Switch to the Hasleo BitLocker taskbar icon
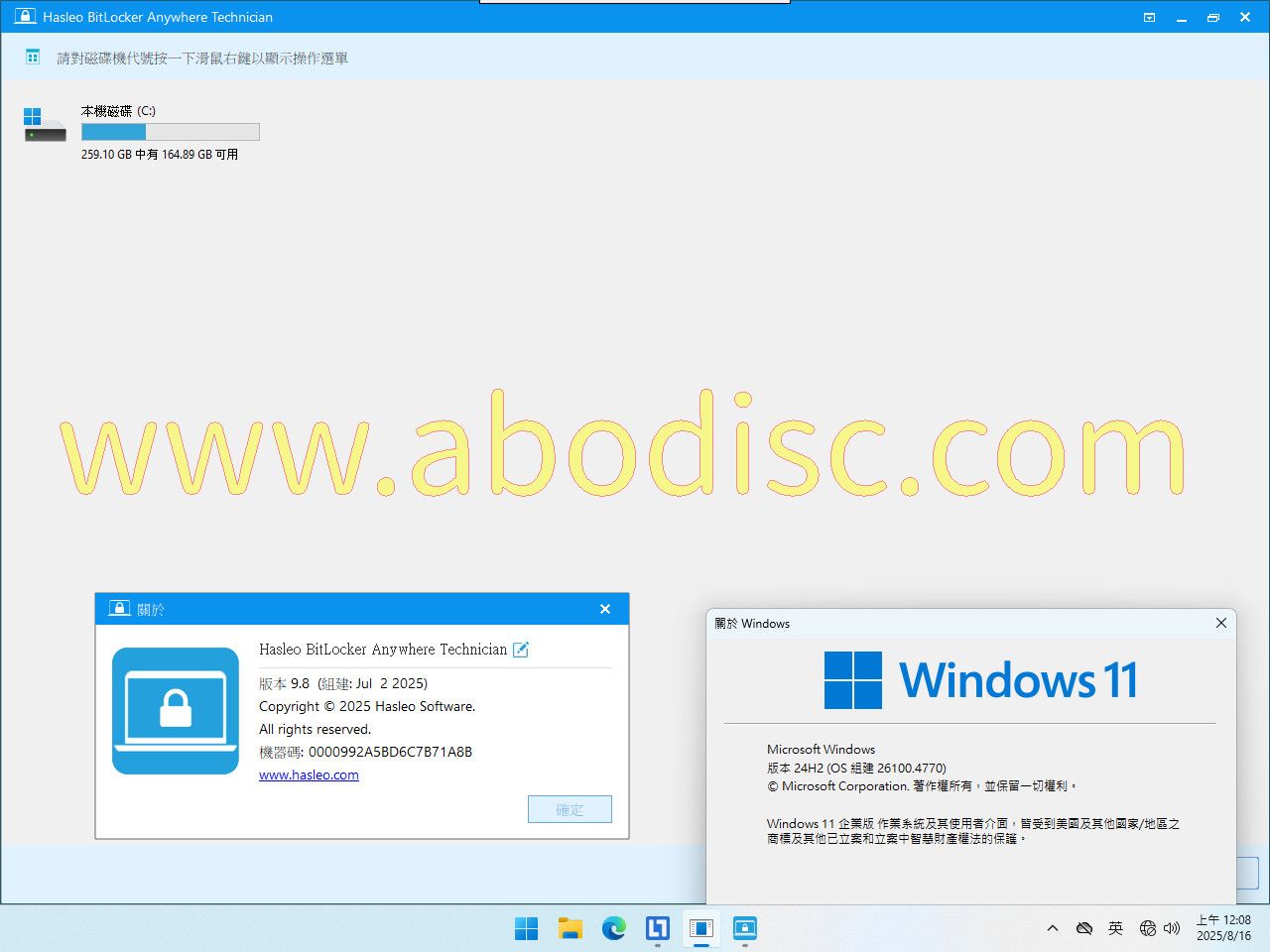 pos(745,928)
